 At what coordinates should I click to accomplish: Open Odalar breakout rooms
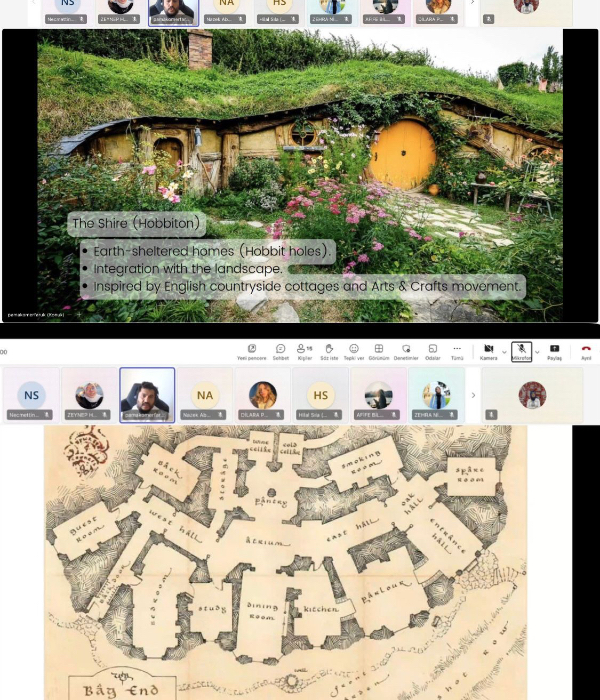pos(433,350)
